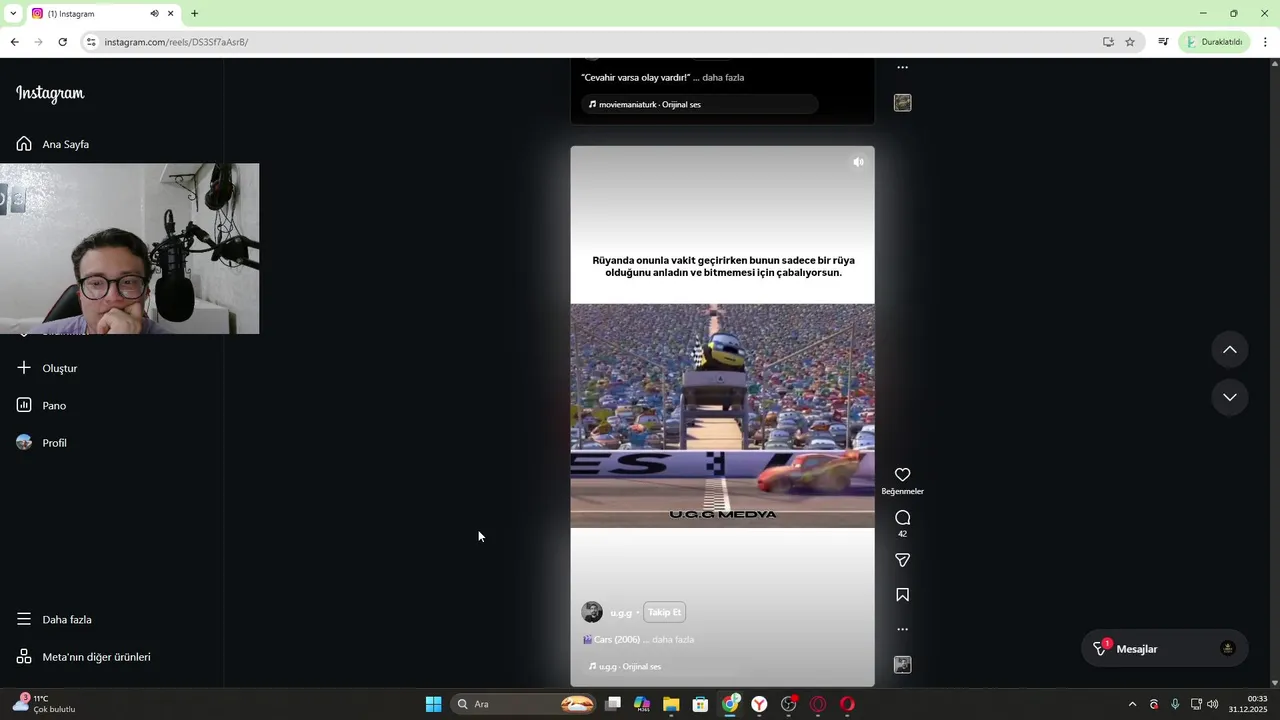Open the weather widget showing 11°C
Screen dimensions: 1280x720
click(45, 704)
